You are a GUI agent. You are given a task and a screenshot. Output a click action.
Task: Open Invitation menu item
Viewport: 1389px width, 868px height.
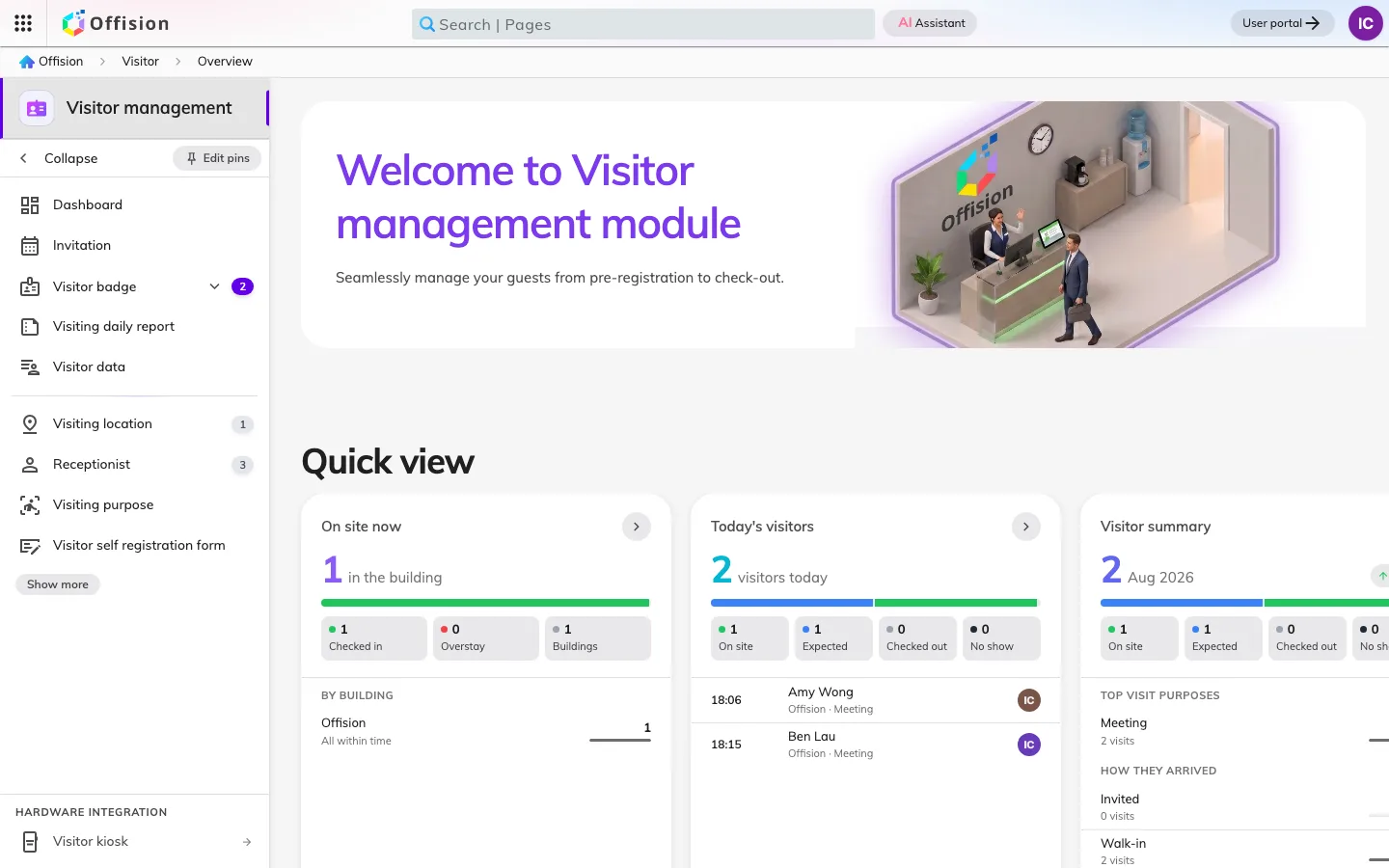pyautogui.click(x=135, y=246)
